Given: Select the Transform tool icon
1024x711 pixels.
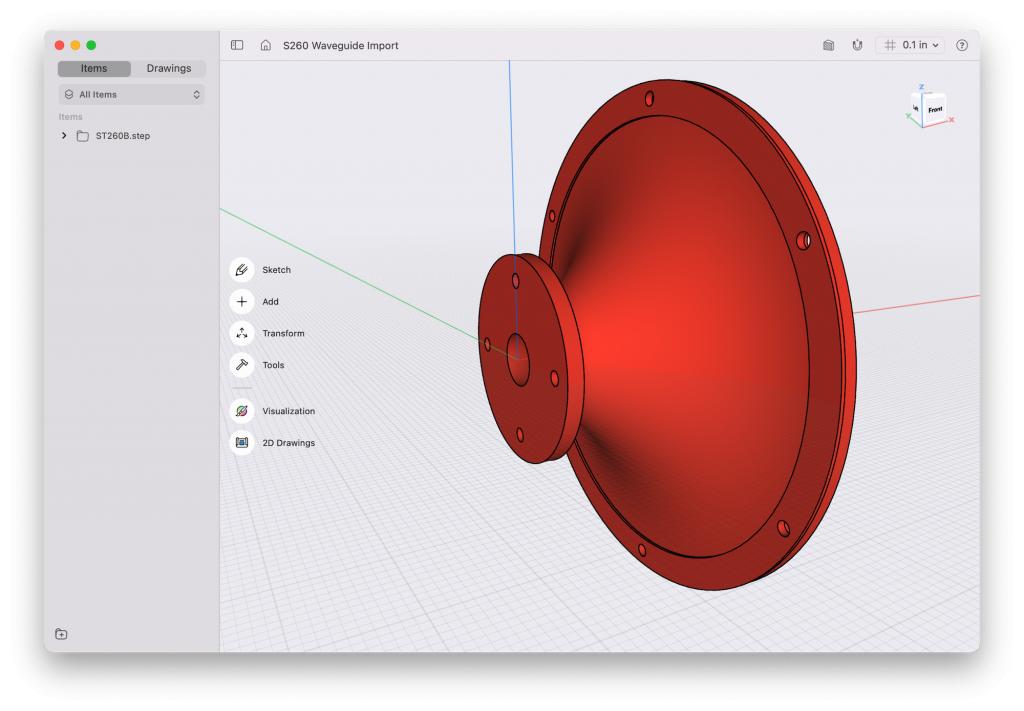Looking at the screenshot, I should [x=242, y=333].
